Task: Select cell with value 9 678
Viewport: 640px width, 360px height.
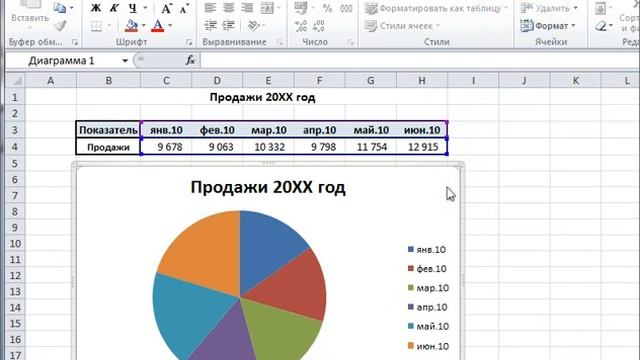Action: (166, 147)
